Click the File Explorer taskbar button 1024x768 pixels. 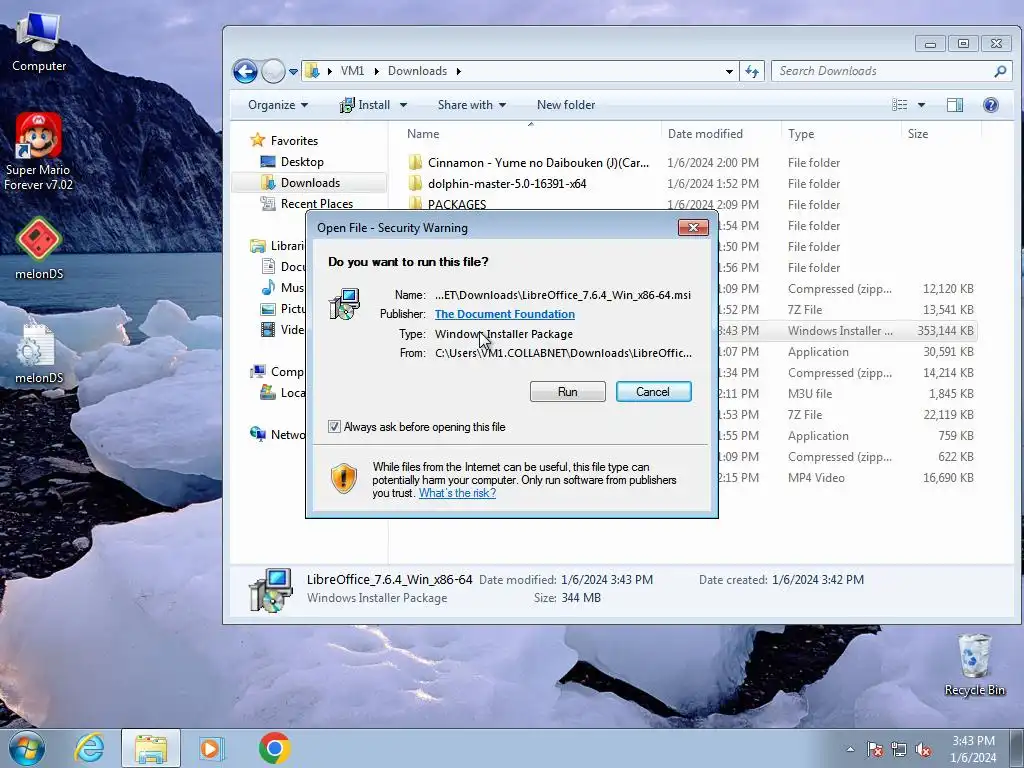pos(150,748)
